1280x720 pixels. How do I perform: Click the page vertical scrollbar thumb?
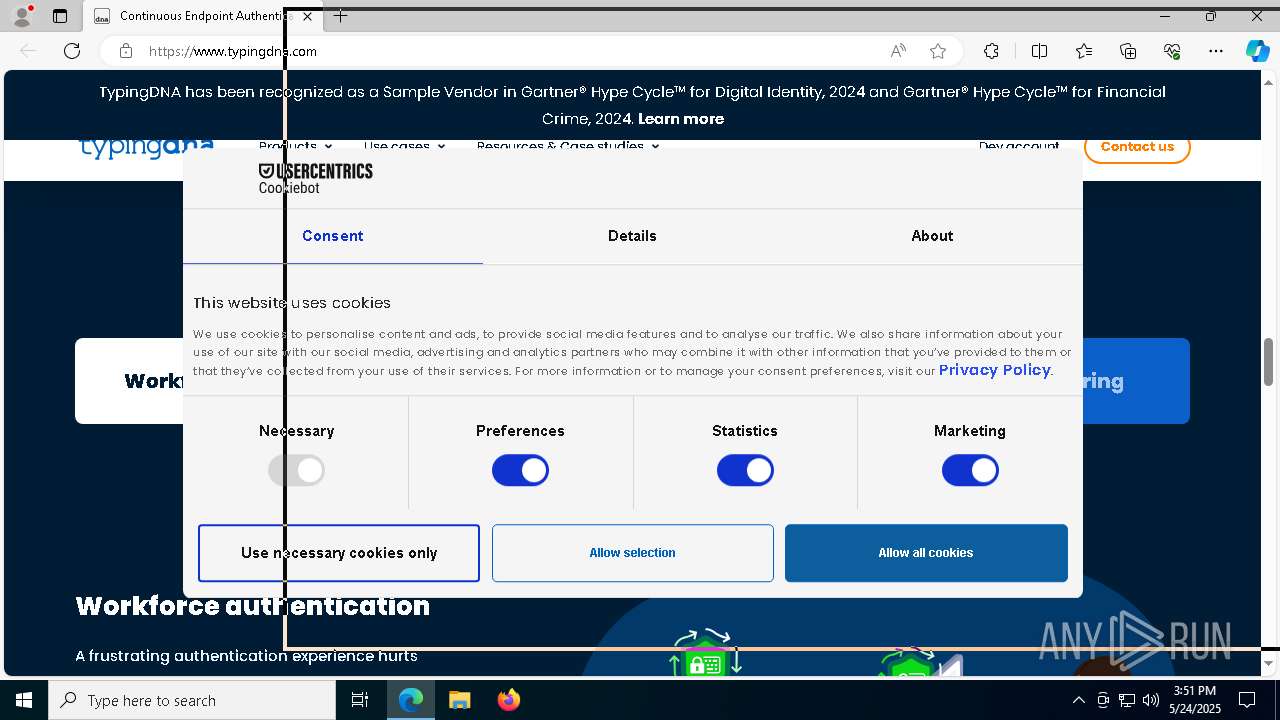point(1268,362)
